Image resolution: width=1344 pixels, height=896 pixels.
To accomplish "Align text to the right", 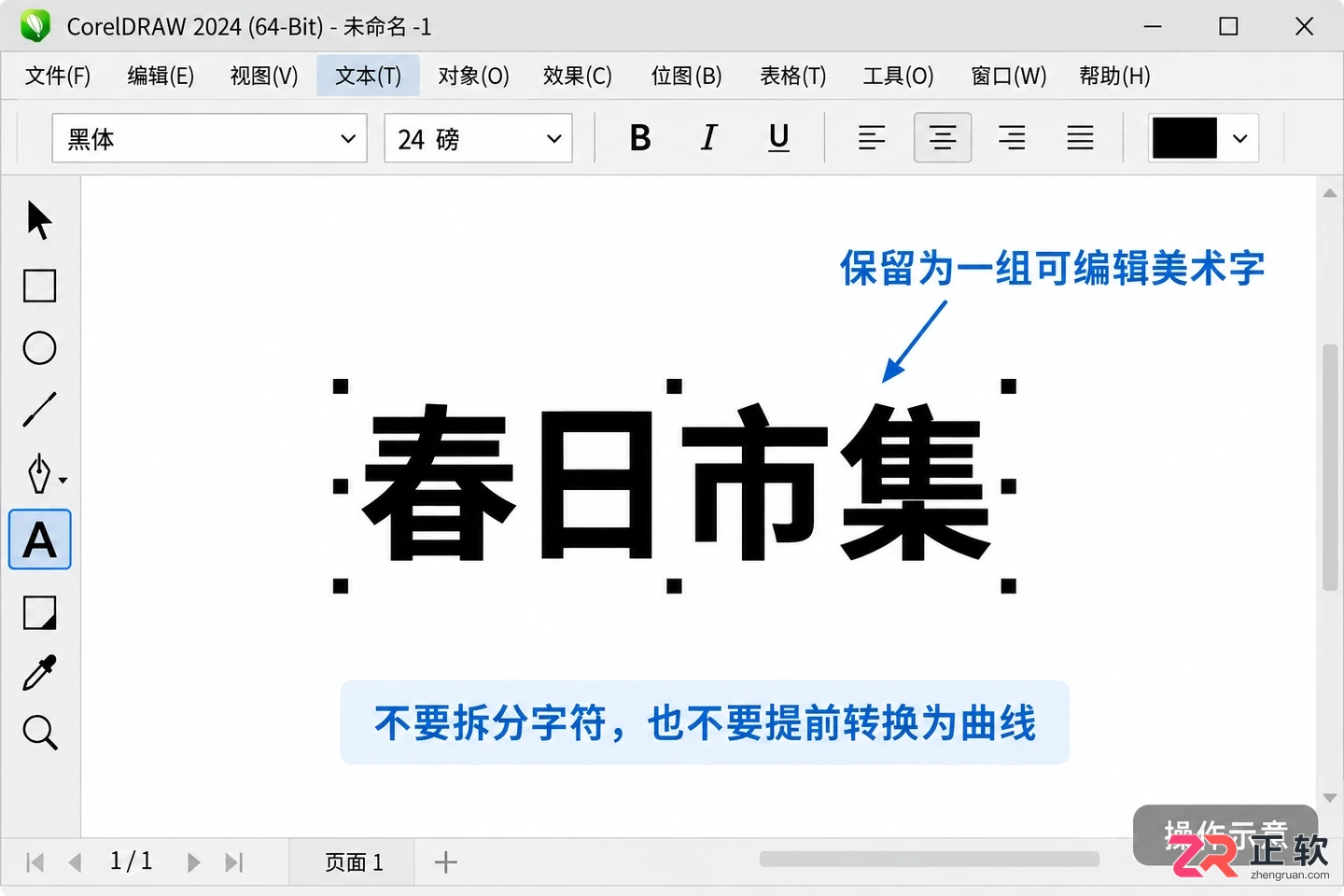I will pyautogui.click(x=1012, y=138).
